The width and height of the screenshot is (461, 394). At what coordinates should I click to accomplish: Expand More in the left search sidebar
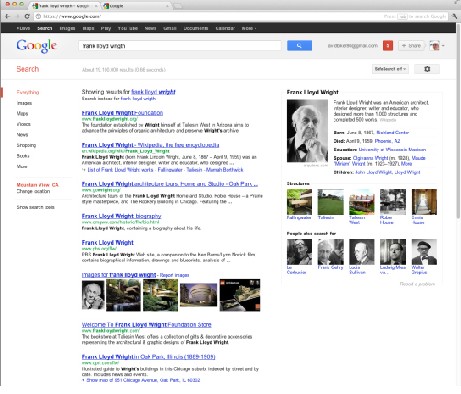pos(22,166)
